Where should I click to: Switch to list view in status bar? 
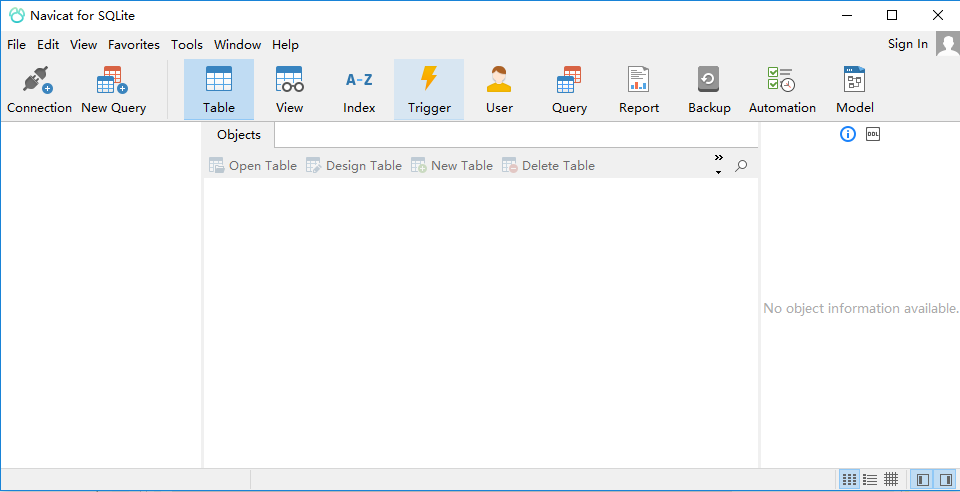(870, 479)
